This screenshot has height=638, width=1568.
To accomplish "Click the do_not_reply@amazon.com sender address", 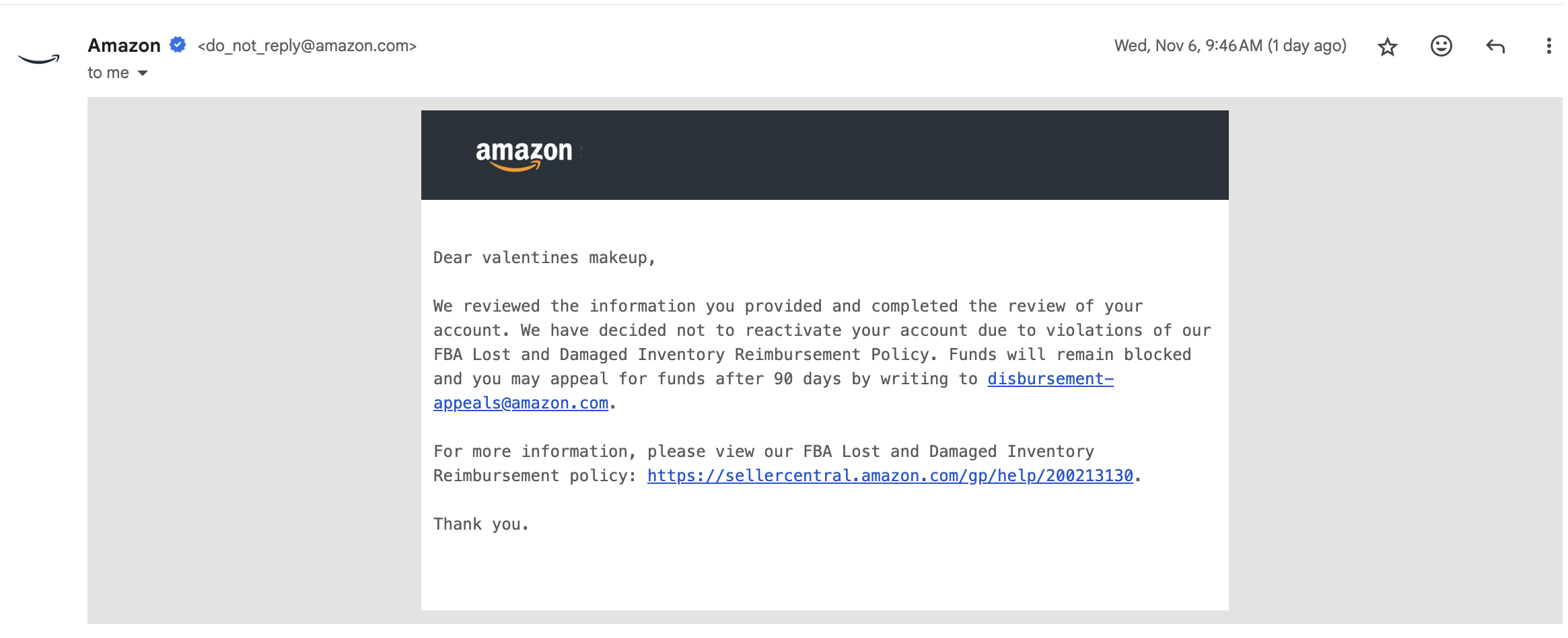I will 307,45.
